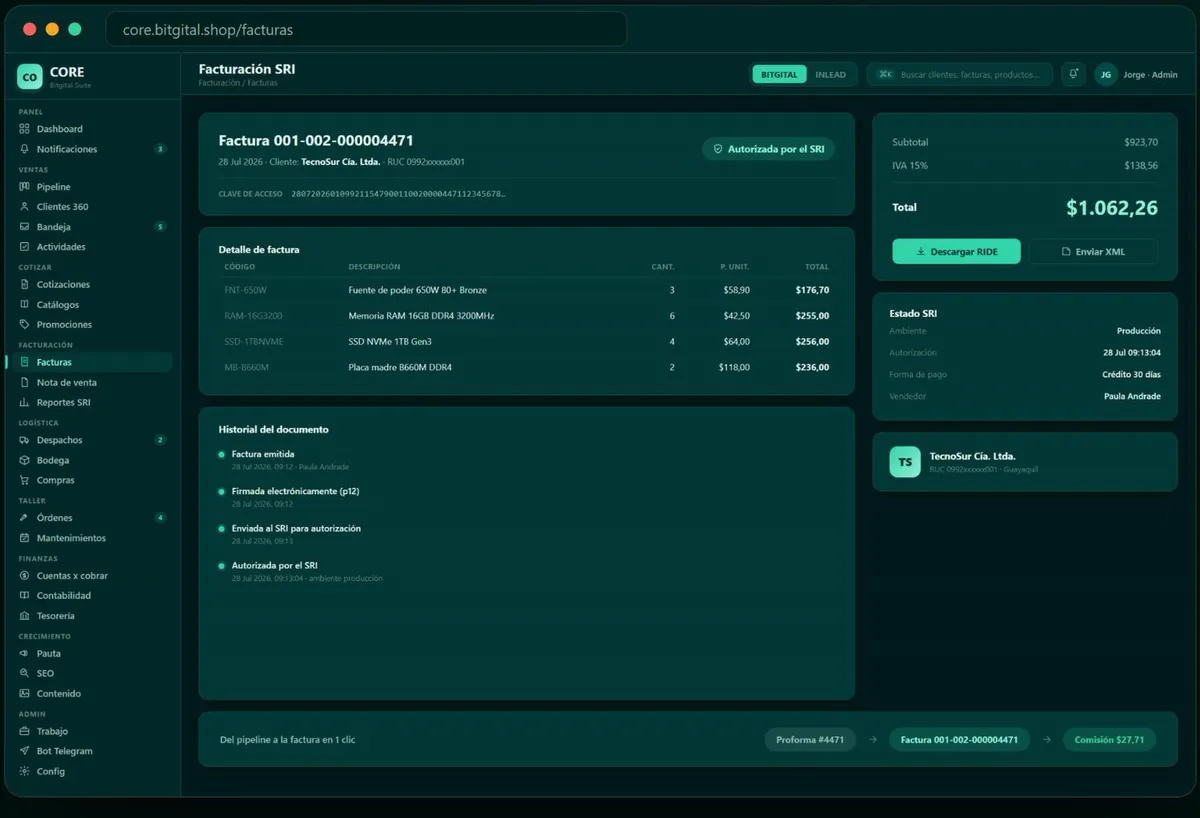Click the FNT-650W product code
This screenshot has height=818, width=1200.
point(246,290)
